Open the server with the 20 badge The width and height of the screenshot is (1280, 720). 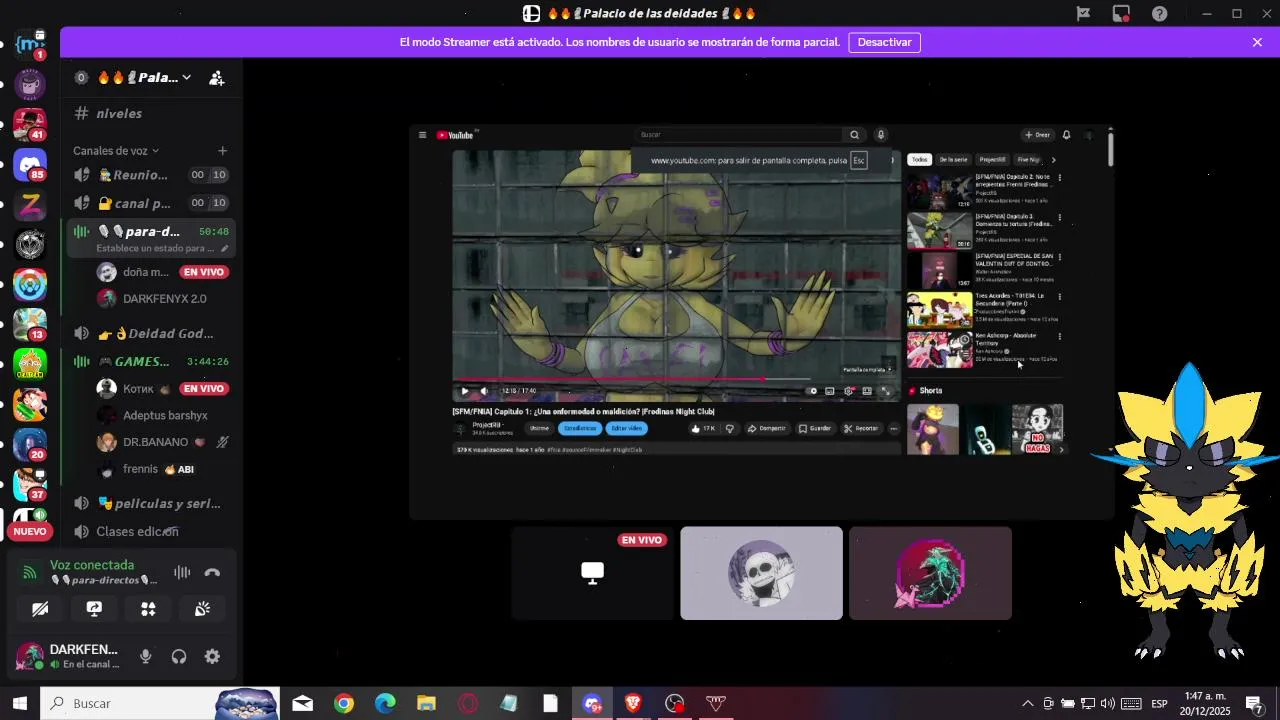pos(30,445)
